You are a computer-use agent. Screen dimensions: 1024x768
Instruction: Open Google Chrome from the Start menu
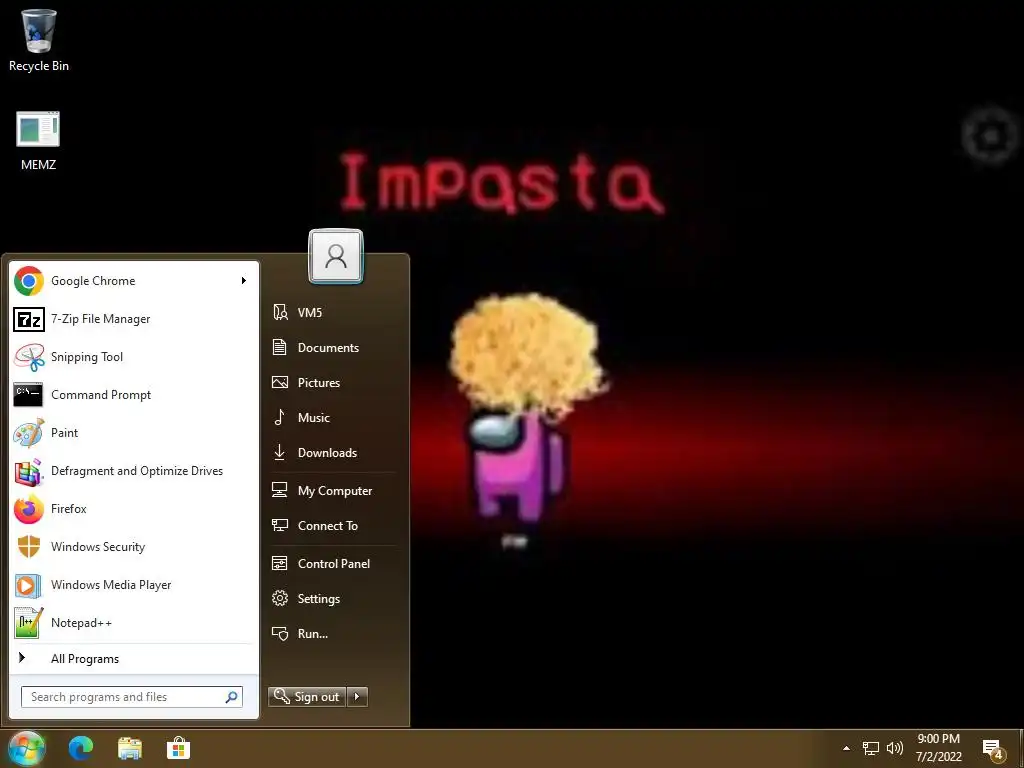pos(134,281)
